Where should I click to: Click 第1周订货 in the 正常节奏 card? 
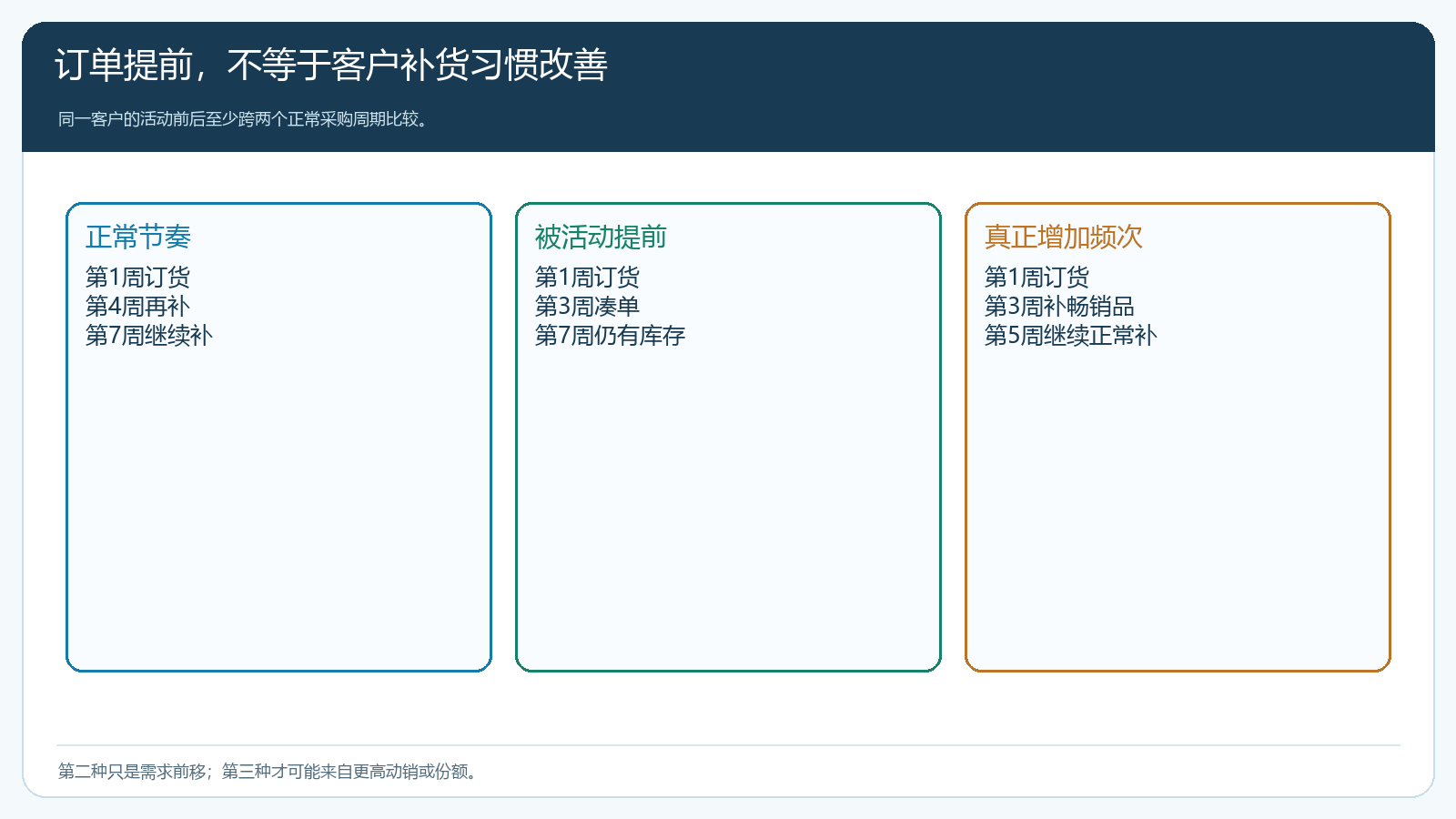(137, 278)
